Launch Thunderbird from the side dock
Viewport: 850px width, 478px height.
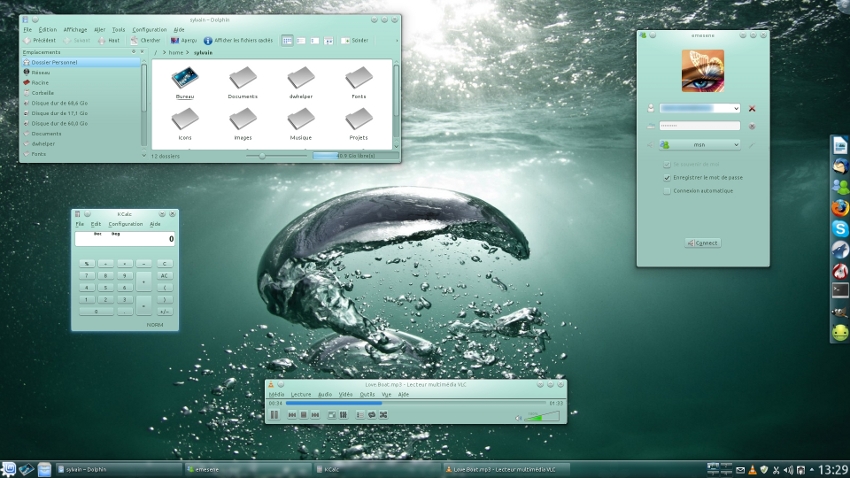840,166
